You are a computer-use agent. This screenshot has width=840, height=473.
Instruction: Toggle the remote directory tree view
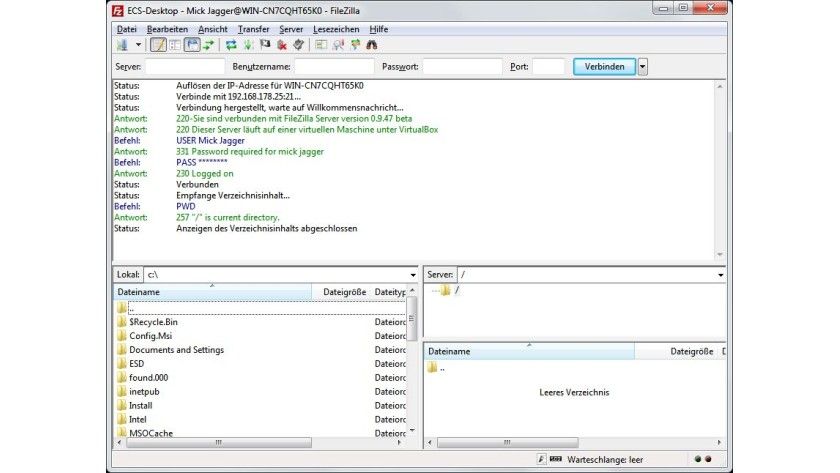192,45
